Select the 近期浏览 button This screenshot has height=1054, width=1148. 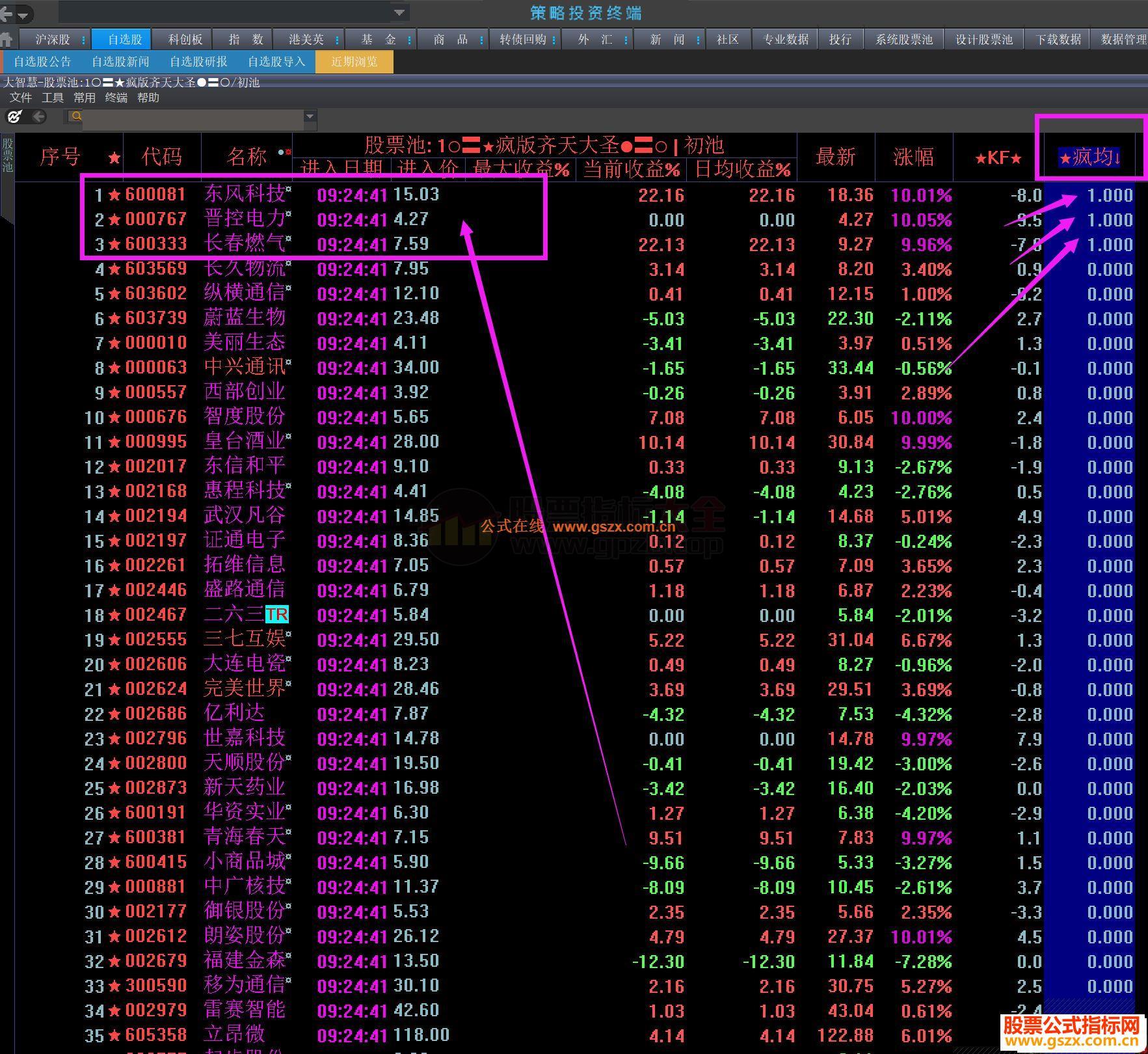[x=354, y=62]
